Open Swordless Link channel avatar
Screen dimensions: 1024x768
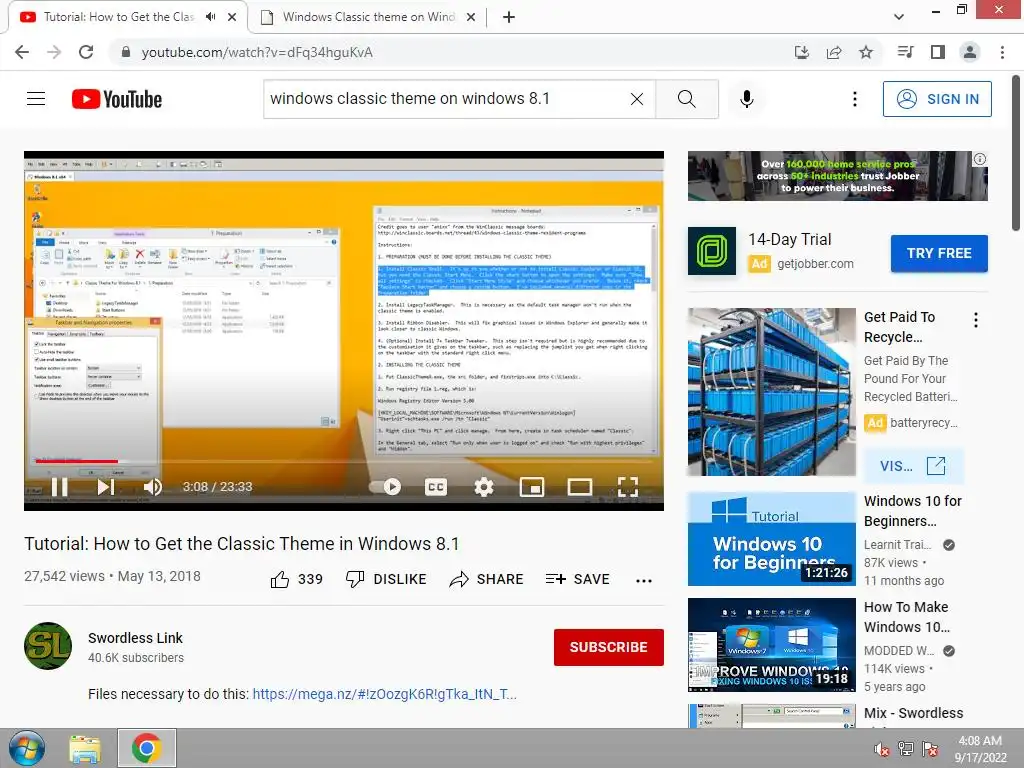(x=48, y=646)
